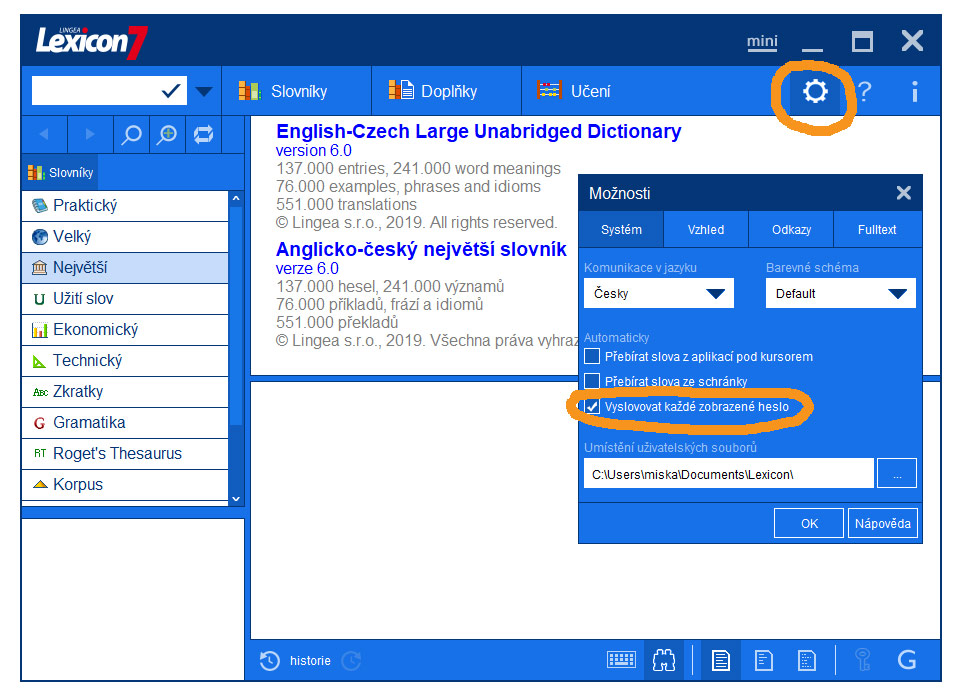This screenshot has width=959, height=697.
Task: Go forward with right arrow
Action: point(90,134)
